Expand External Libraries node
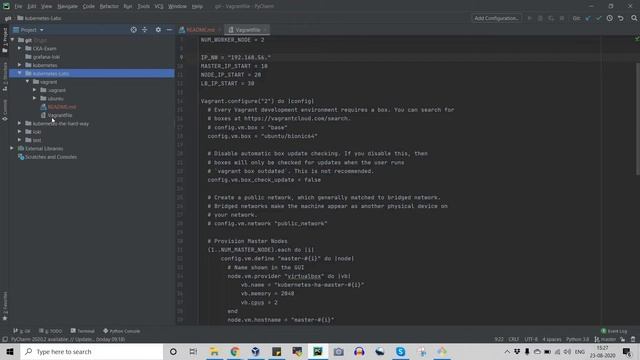Screen dimensions: 640x360 [x=11, y=148]
